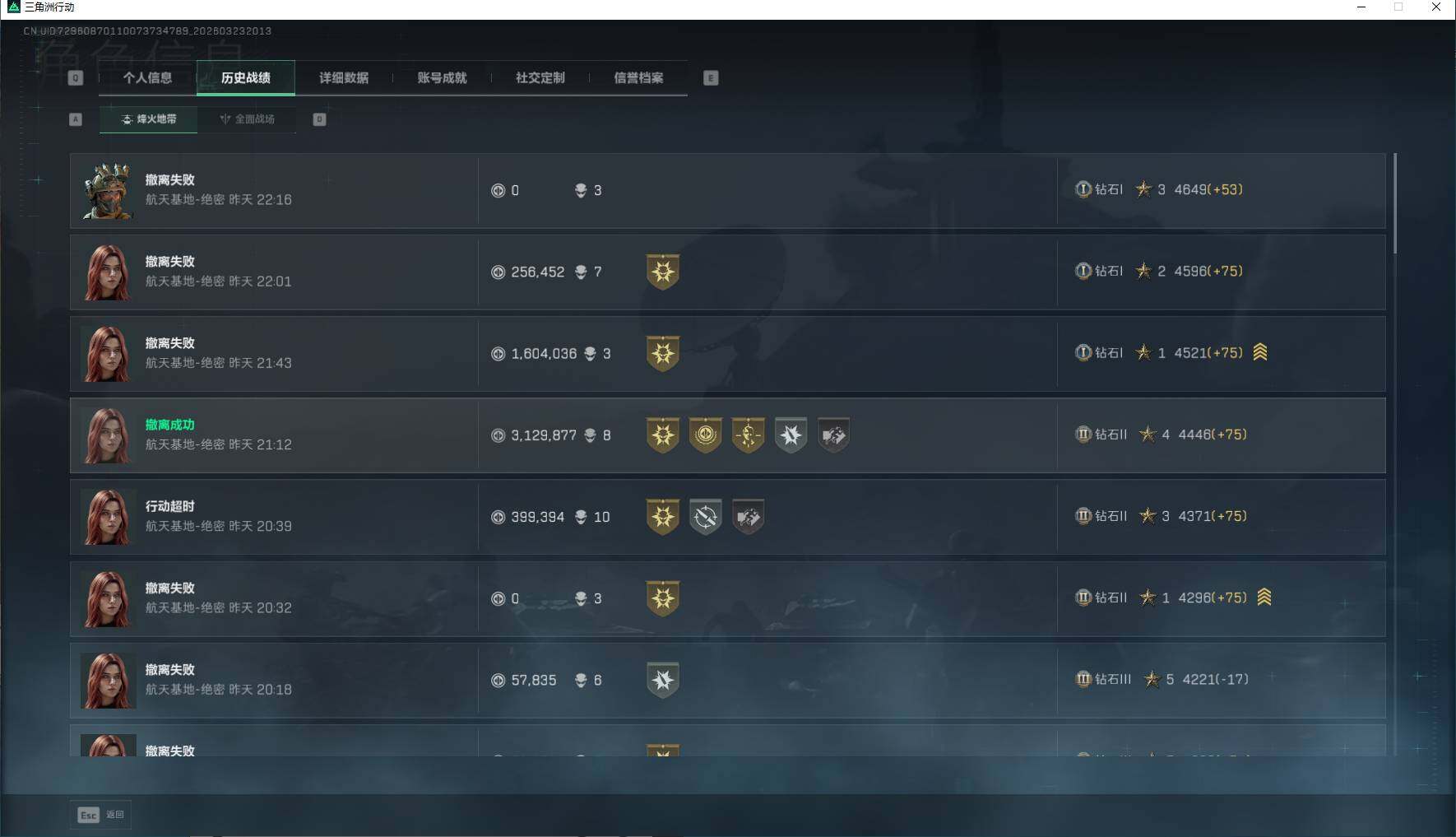Click the rank-up chevron icon in 21:43 match
This screenshot has height=837, width=1456.
coord(1260,352)
